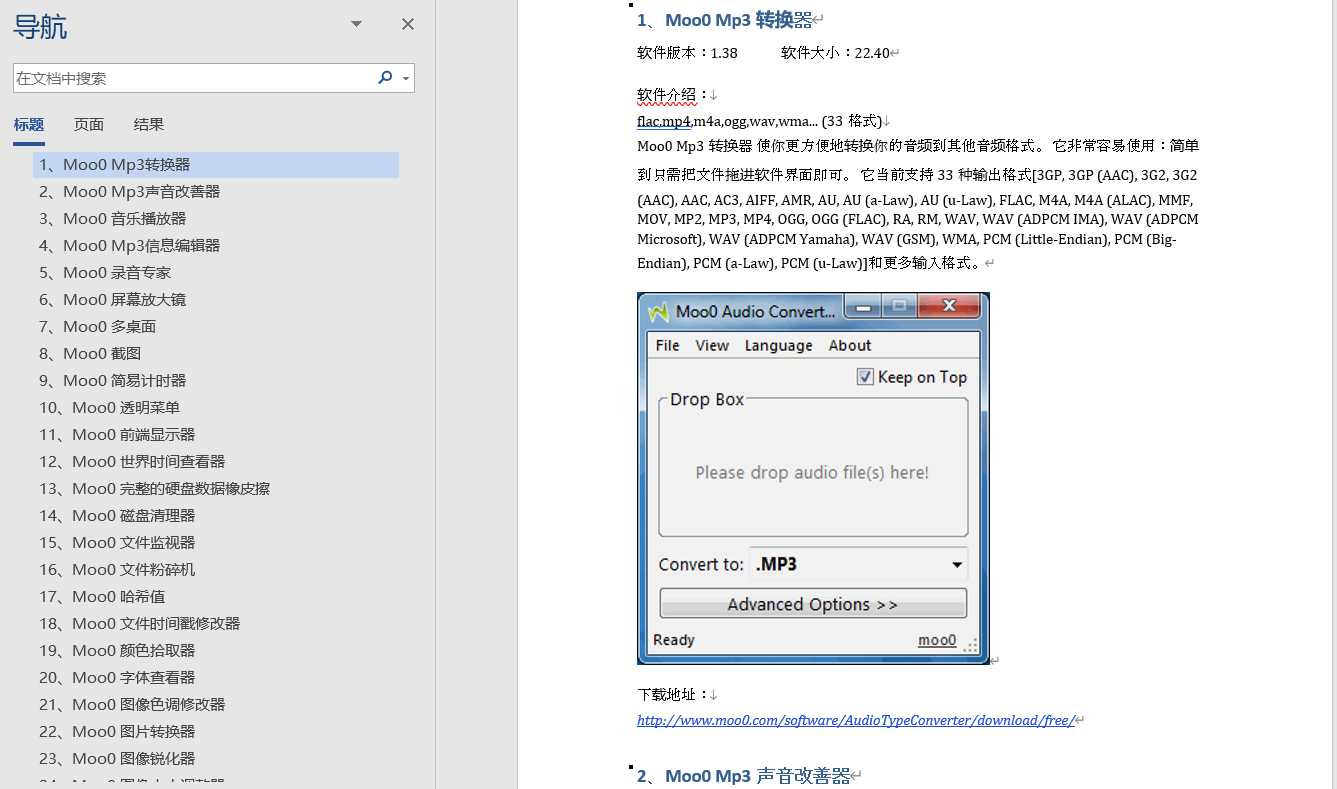Click File menu in Moo0 converter image
Image resolution: width=1337 pixels, height=789 pixels.
pos(667,345)
